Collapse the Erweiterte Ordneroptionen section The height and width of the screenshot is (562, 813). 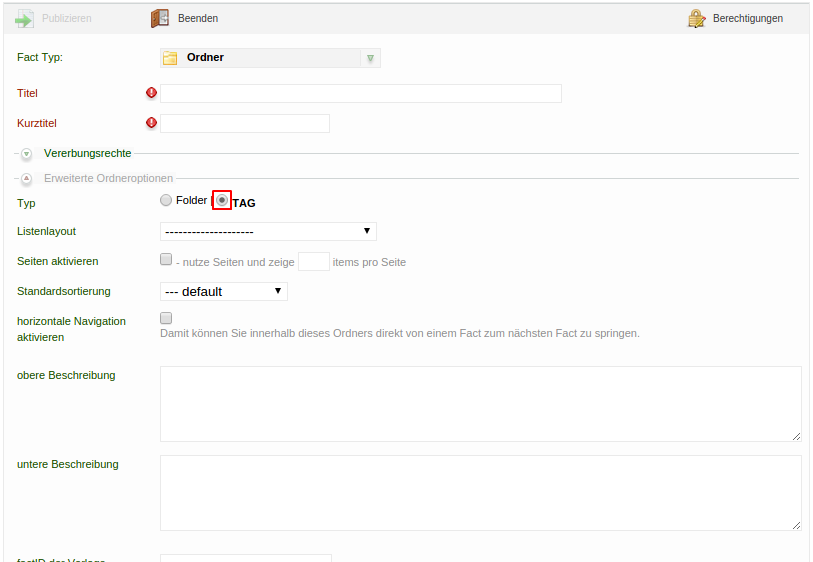(27, 179)
